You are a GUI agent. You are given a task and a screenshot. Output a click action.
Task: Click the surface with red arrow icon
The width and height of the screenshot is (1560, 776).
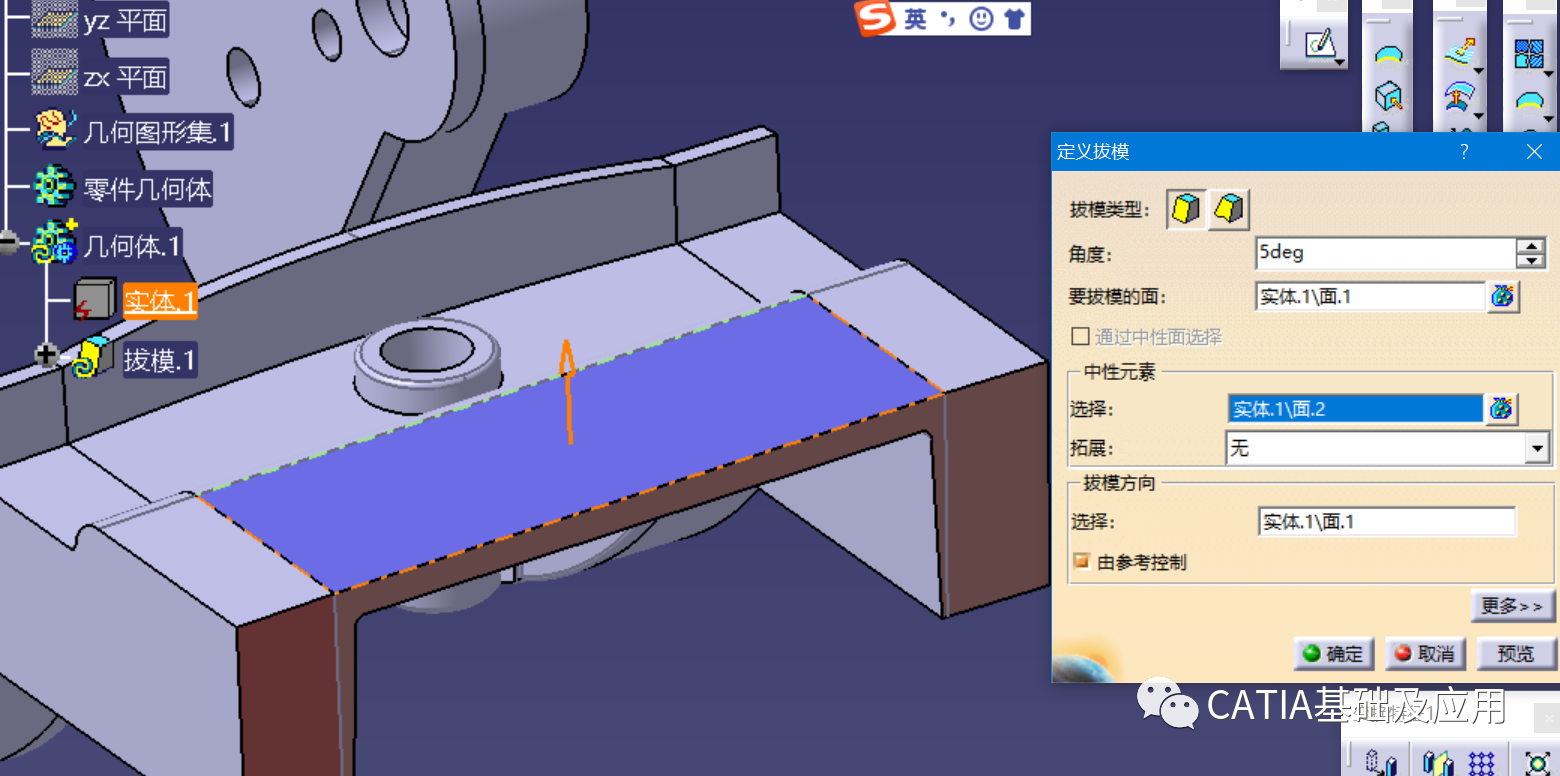1459,53
